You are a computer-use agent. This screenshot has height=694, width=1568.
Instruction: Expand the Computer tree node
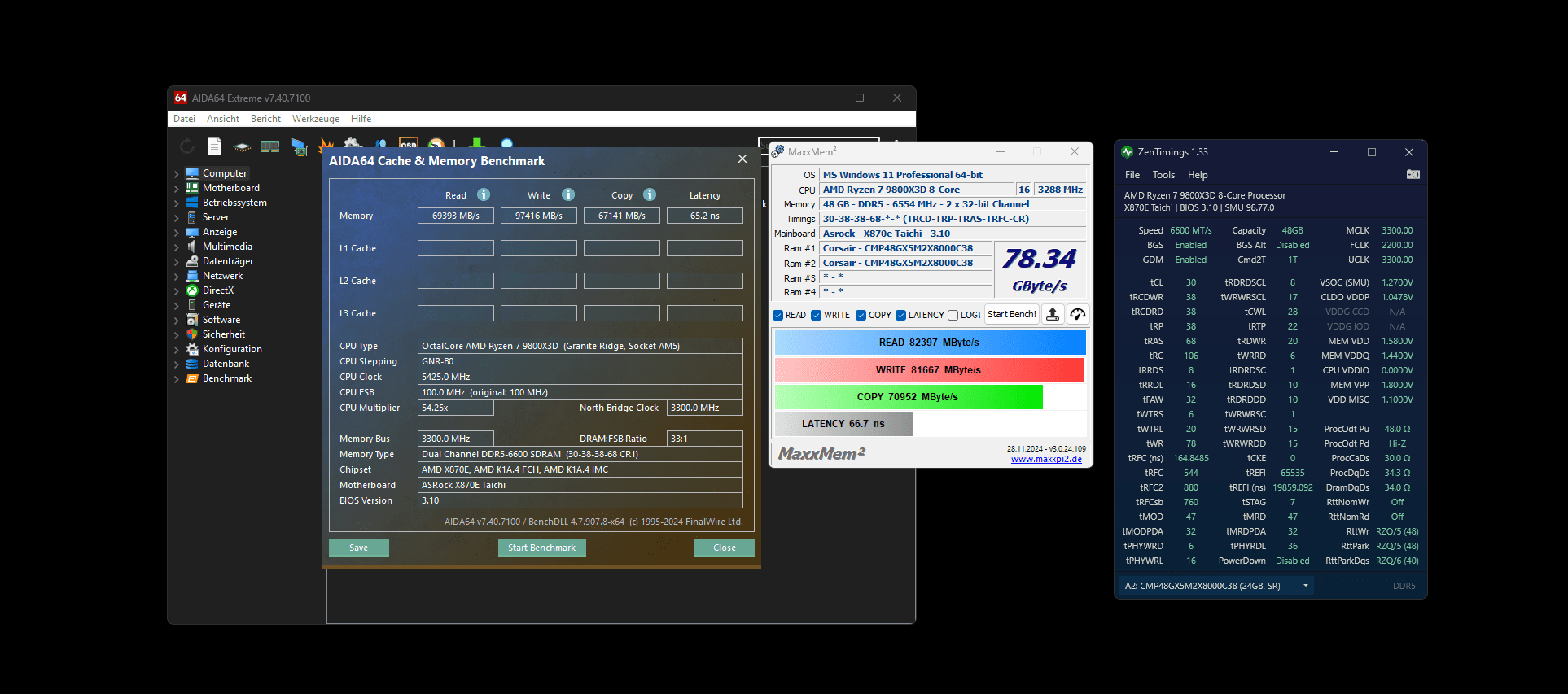[x=176, y=174]
